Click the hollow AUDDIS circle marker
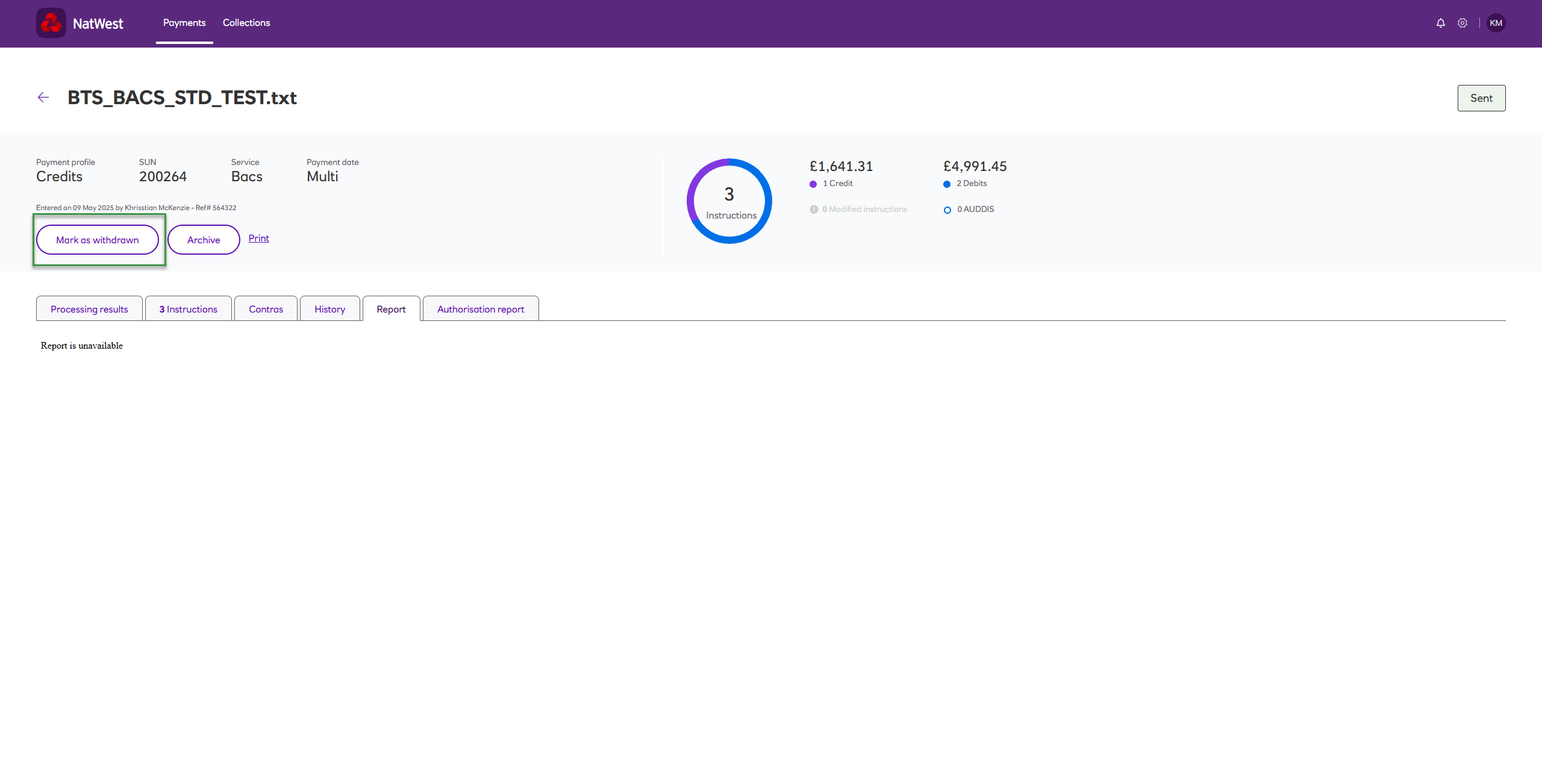Screen dimensions: 1542x784 click(947, 210)
